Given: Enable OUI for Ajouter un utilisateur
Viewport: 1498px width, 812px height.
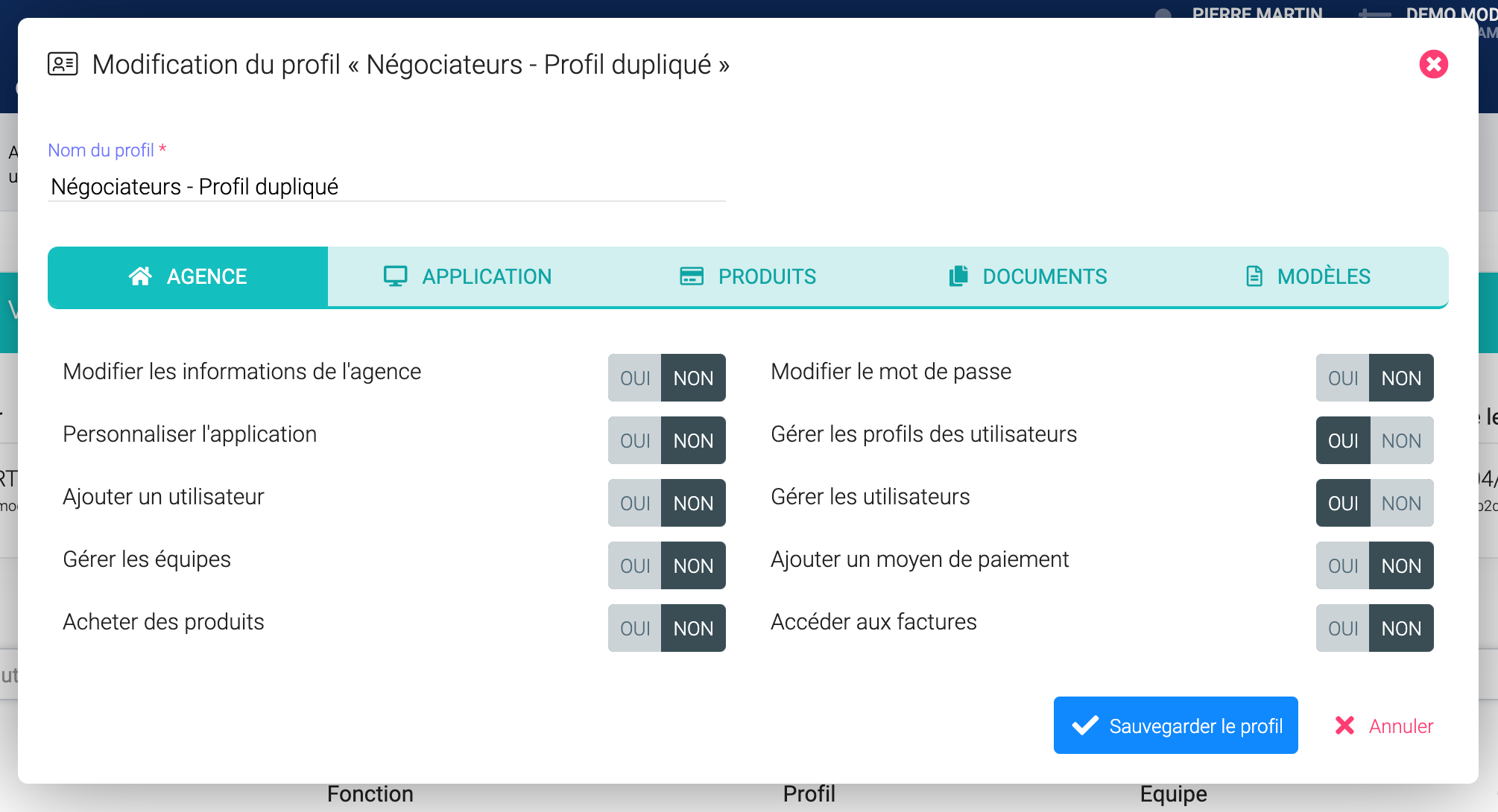Looking at the screenshot, I should 635,504.
